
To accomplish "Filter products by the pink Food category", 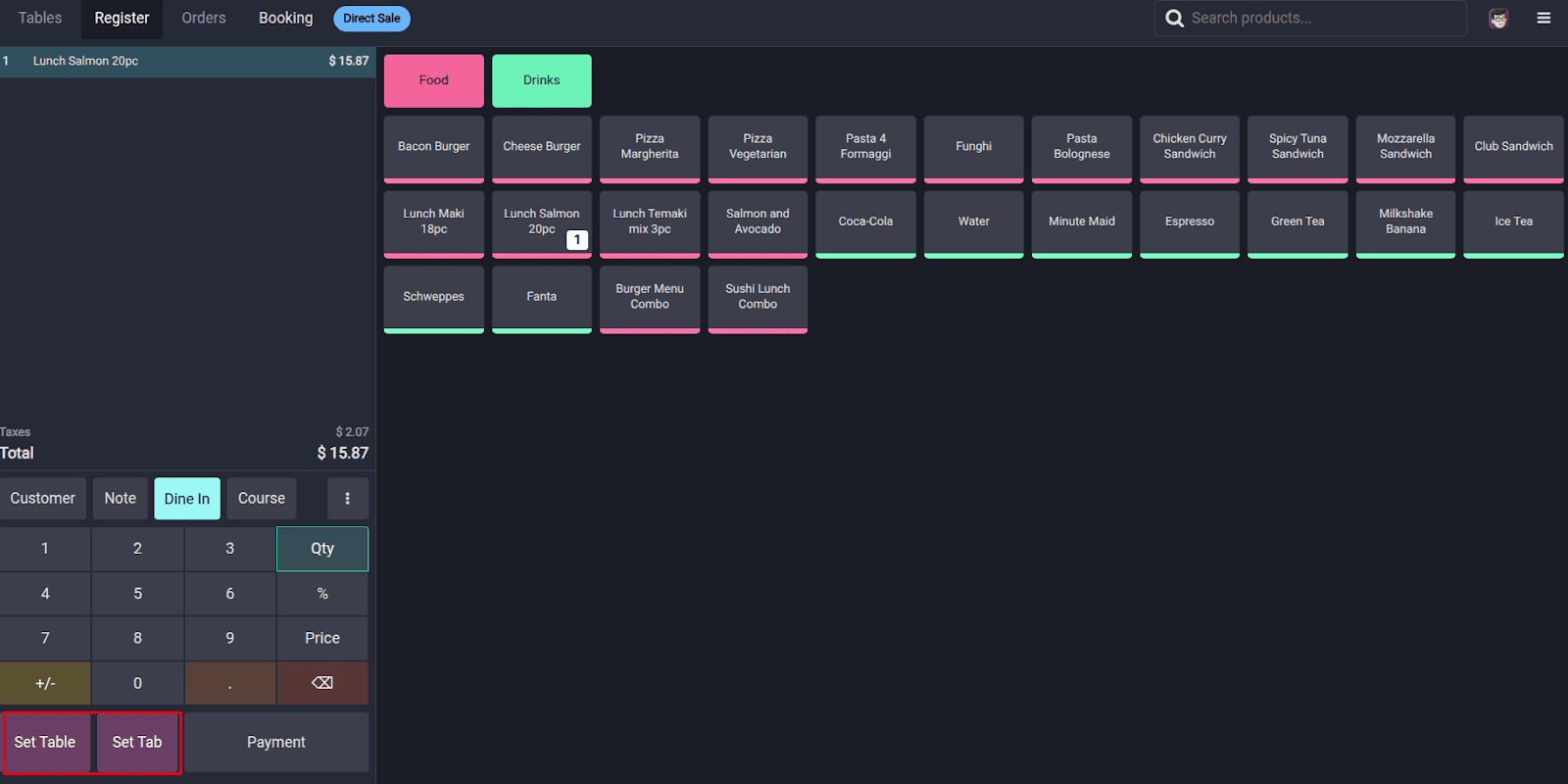I will (x=433, y=80).
